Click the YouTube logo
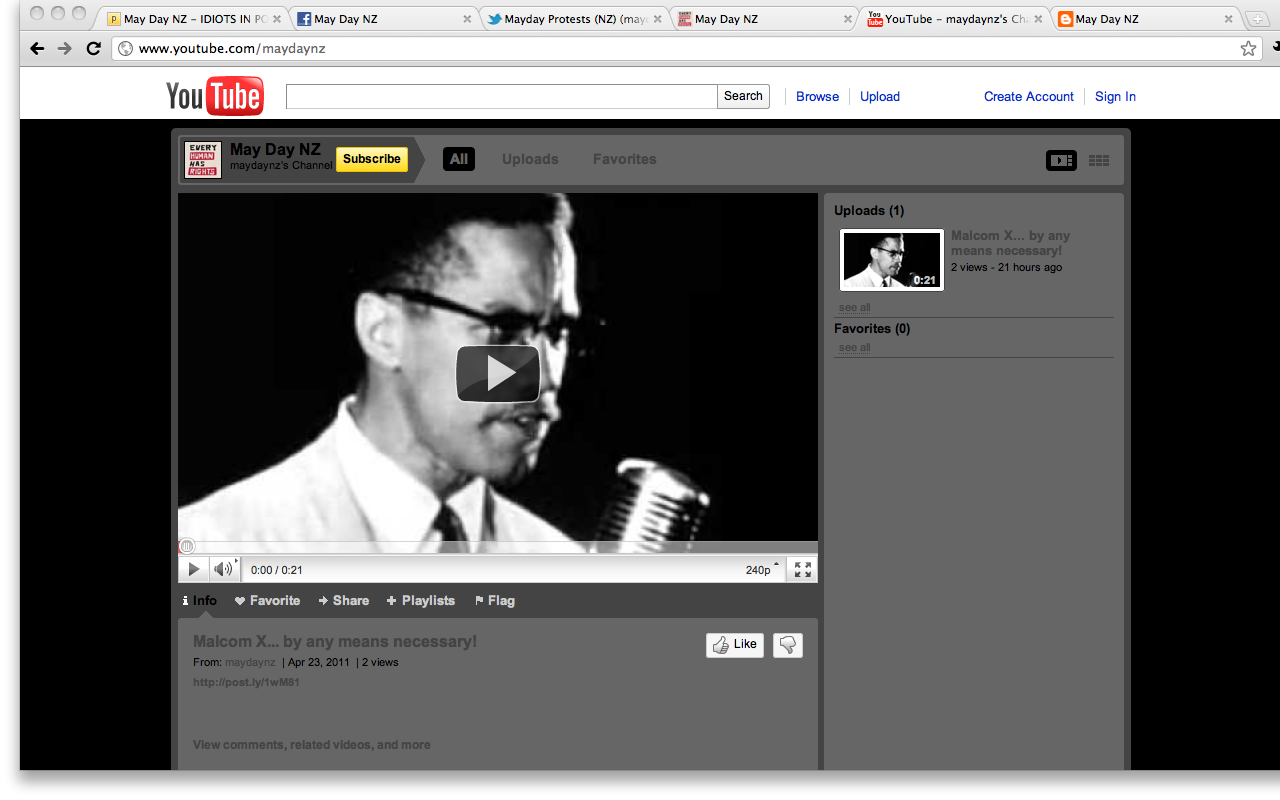Image resolution: width=1280 pixels, height=800 pixels. pos(215,96)
